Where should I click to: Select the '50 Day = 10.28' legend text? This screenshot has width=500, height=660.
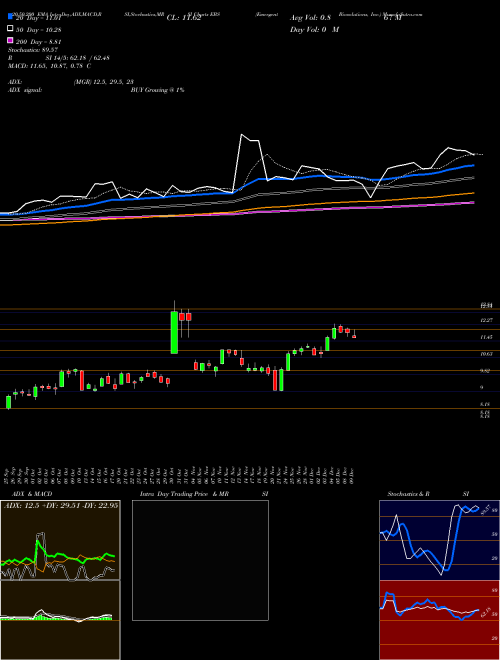click(x=38, y=29)
